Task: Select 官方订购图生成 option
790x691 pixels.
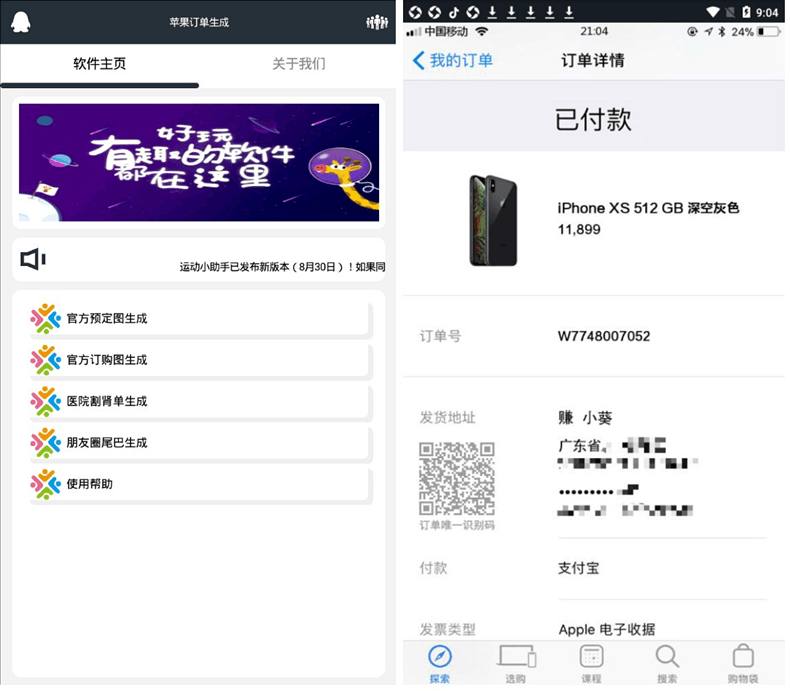Action: 200,360
